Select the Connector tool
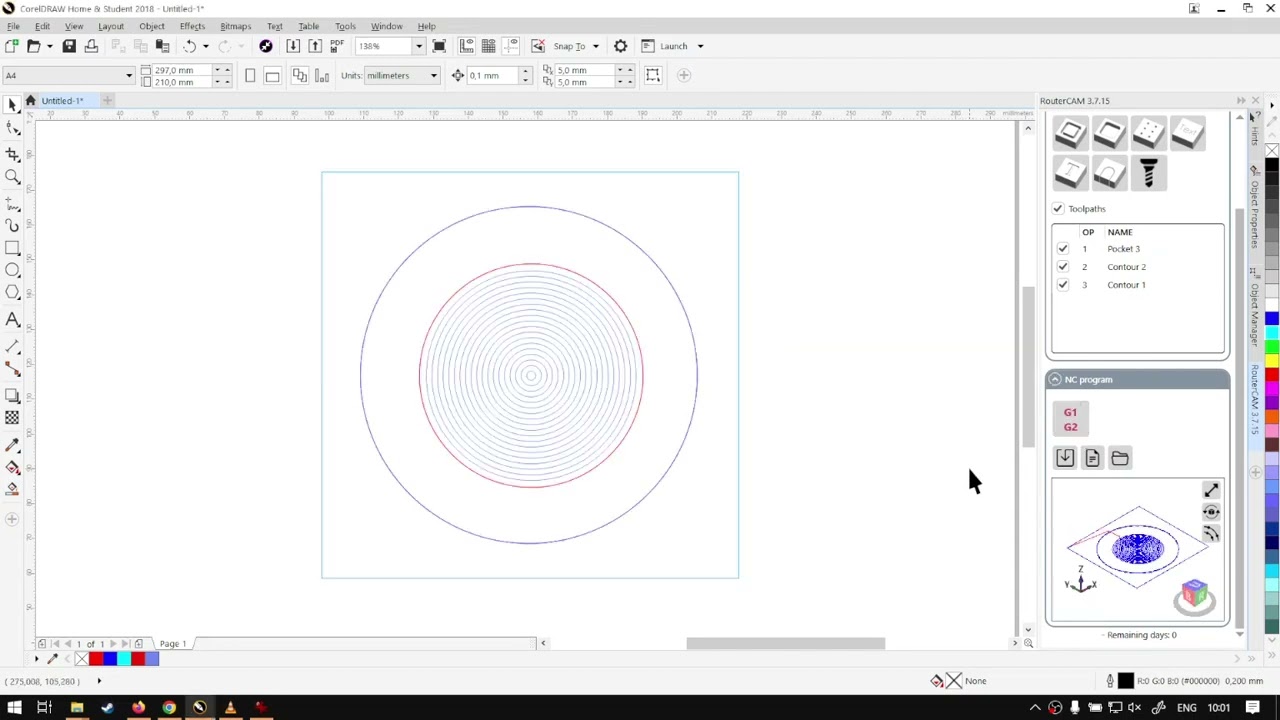1280x720 pixels. tap(12, 370)
